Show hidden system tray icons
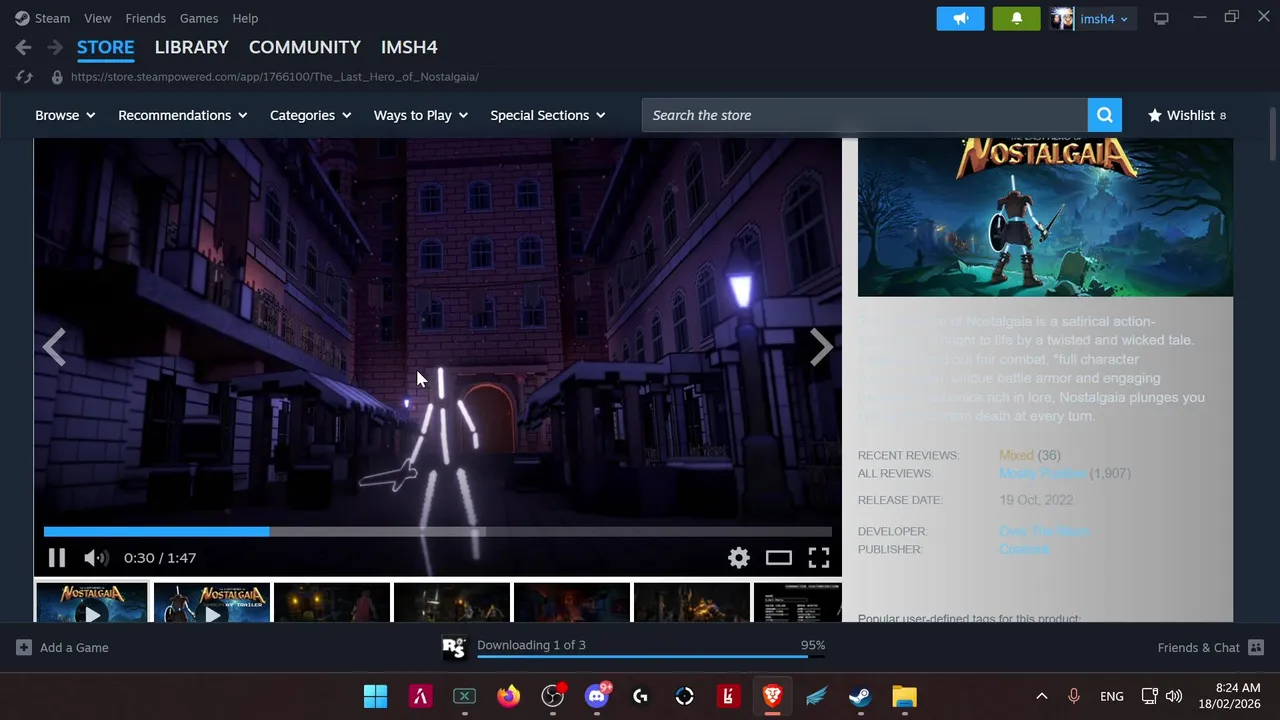 coord(1041,696)
